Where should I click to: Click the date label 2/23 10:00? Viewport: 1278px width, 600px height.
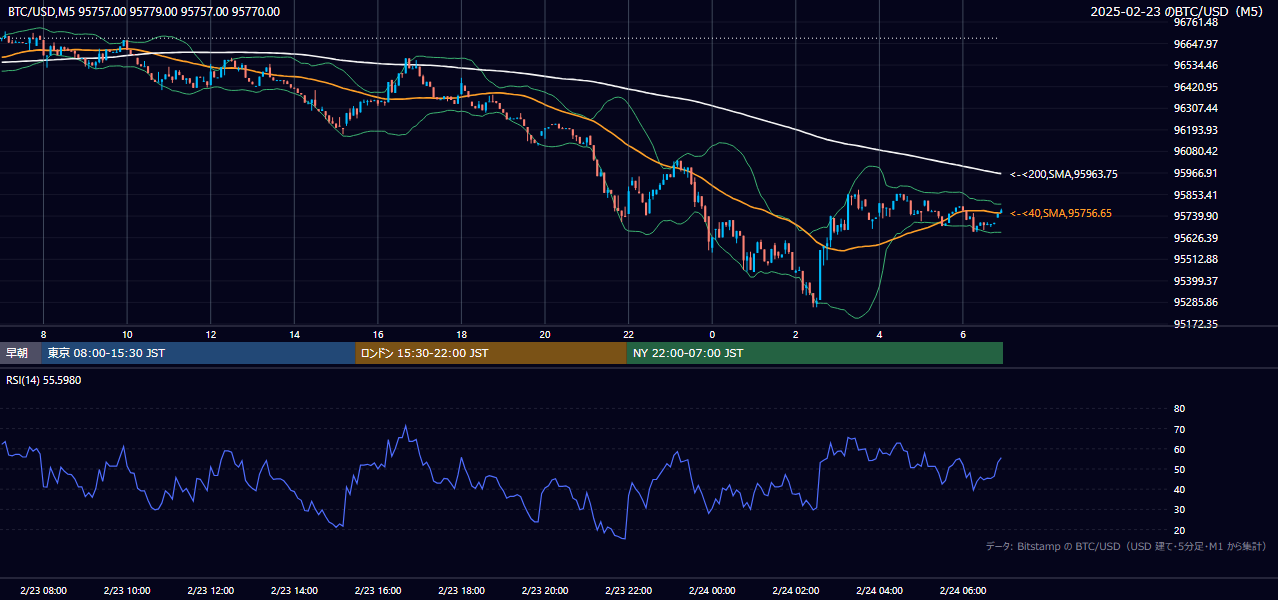point(127,591)
